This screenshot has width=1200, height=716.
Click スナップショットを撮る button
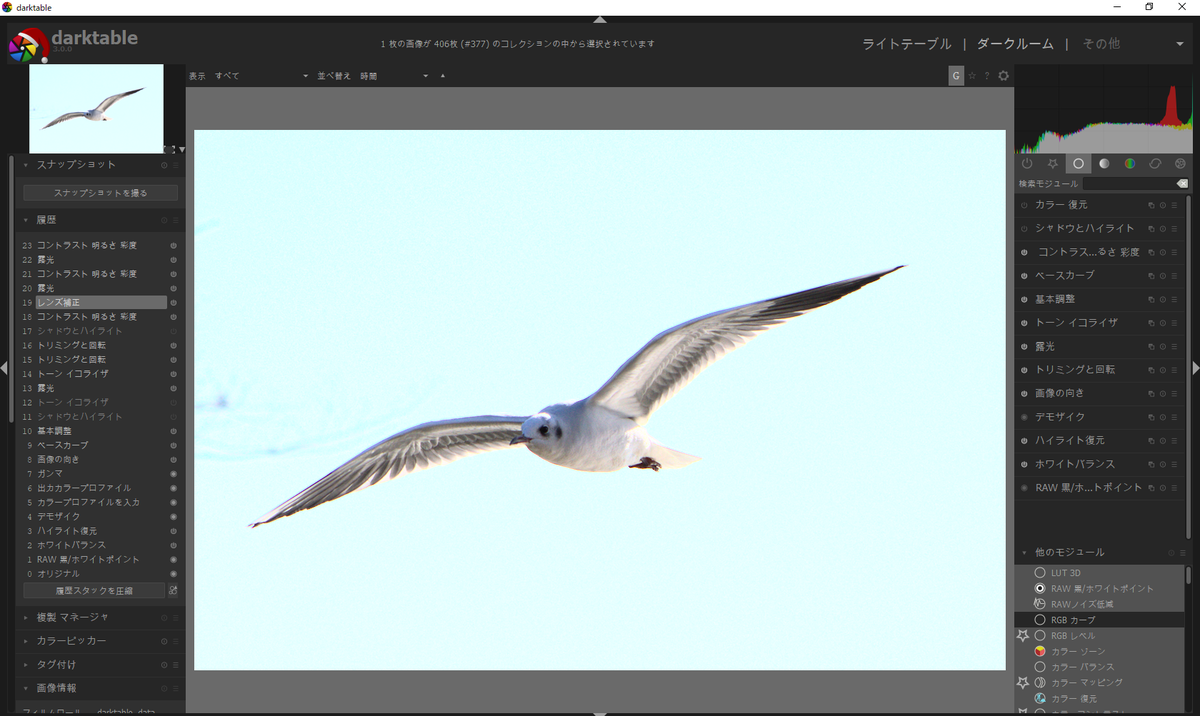pyautogui.click(x=100, y=192)
